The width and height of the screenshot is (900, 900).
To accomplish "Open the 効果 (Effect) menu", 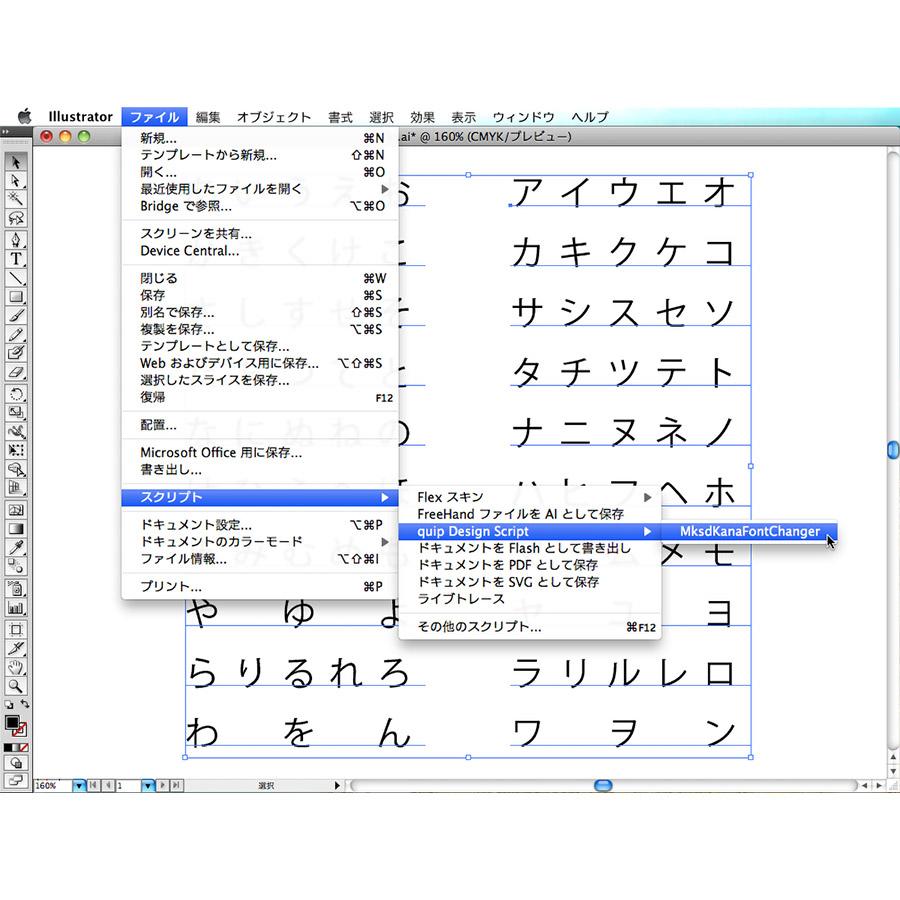I will pos(422,117).
